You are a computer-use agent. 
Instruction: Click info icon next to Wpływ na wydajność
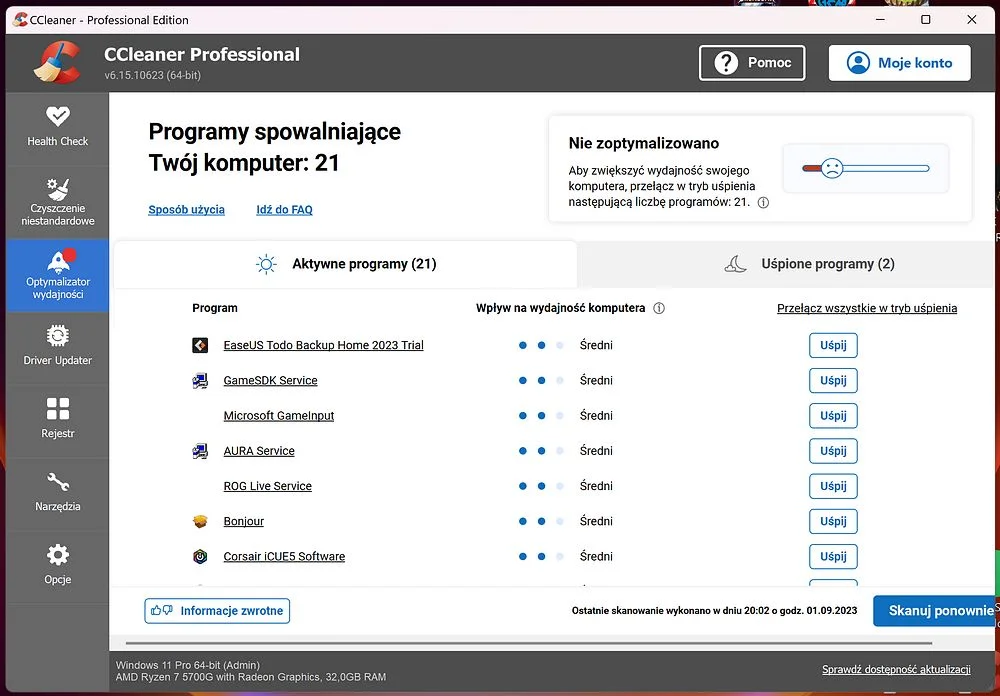[659, 308]
